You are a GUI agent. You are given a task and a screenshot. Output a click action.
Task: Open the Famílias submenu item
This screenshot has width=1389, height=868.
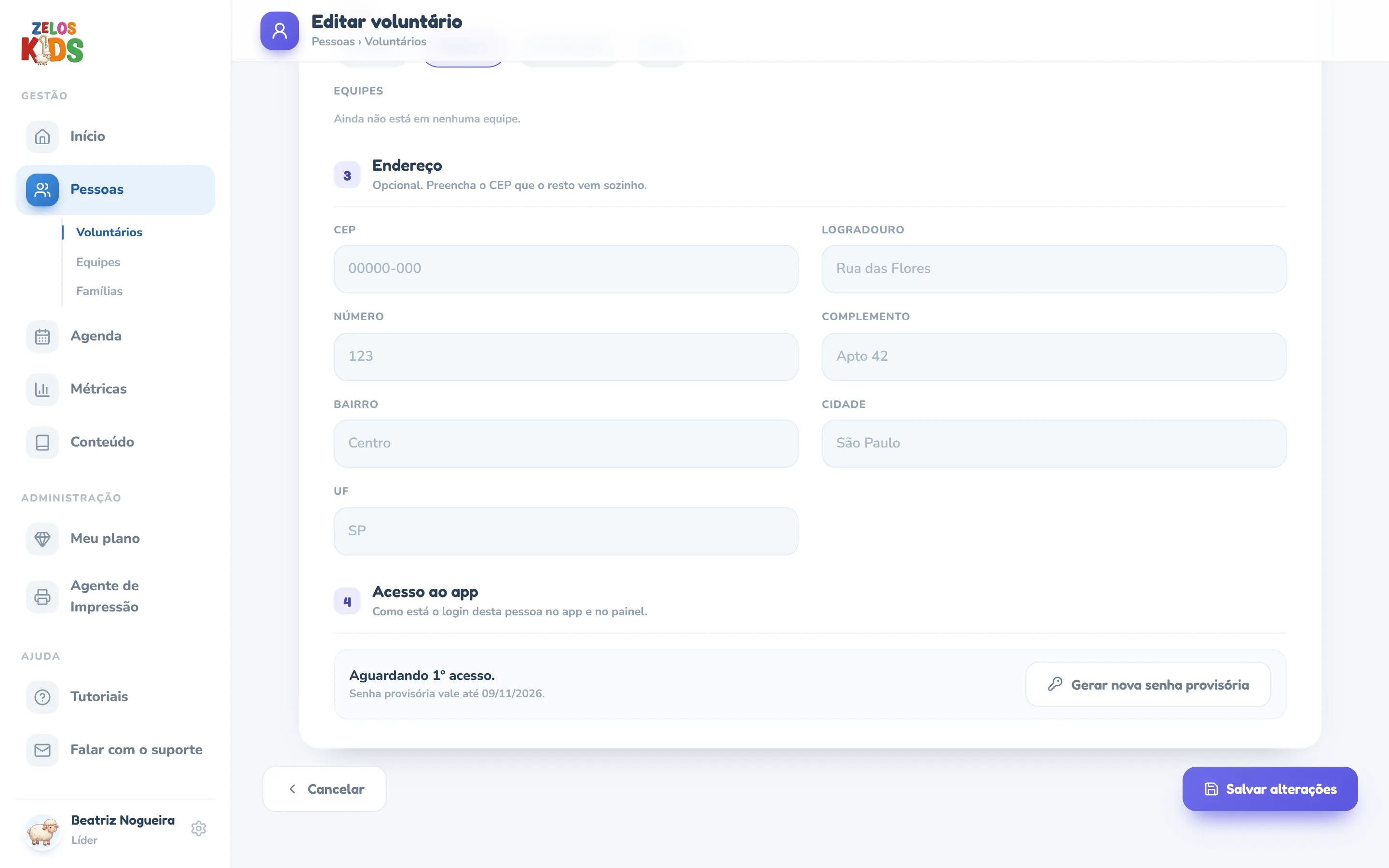point(99,291)
